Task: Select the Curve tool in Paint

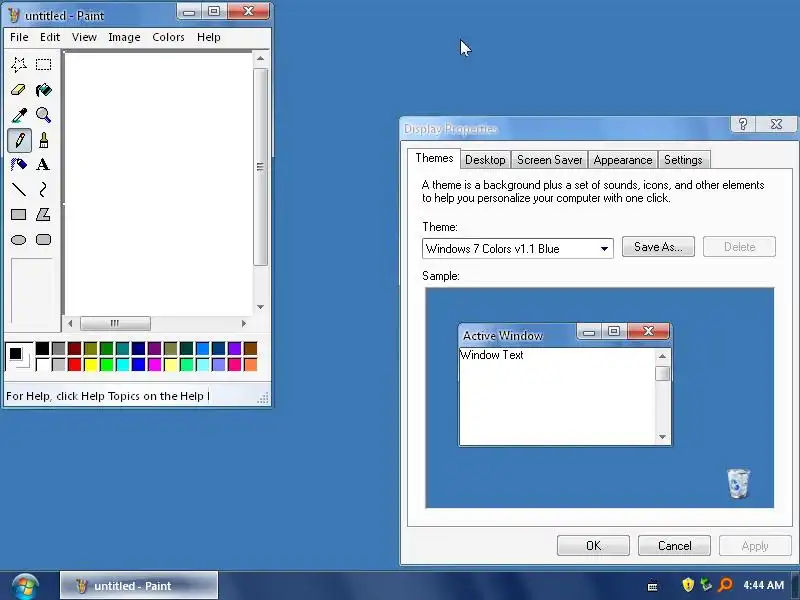Action: point(43,189)
